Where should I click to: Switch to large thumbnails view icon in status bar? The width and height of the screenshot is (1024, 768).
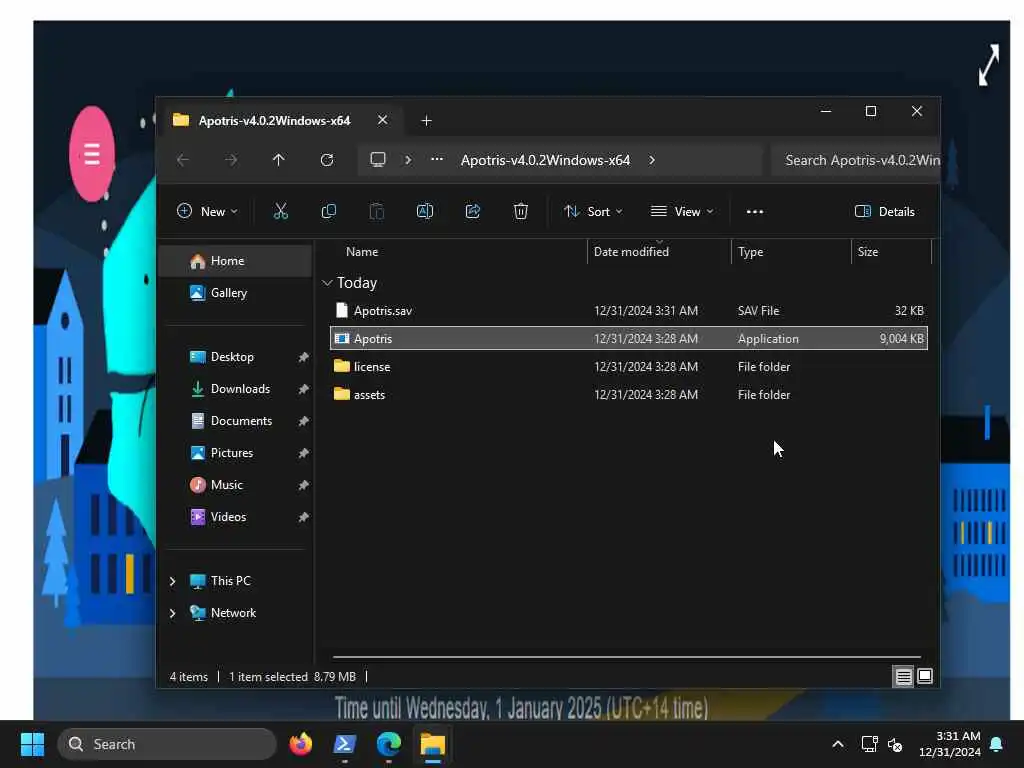tap(925, 677)
